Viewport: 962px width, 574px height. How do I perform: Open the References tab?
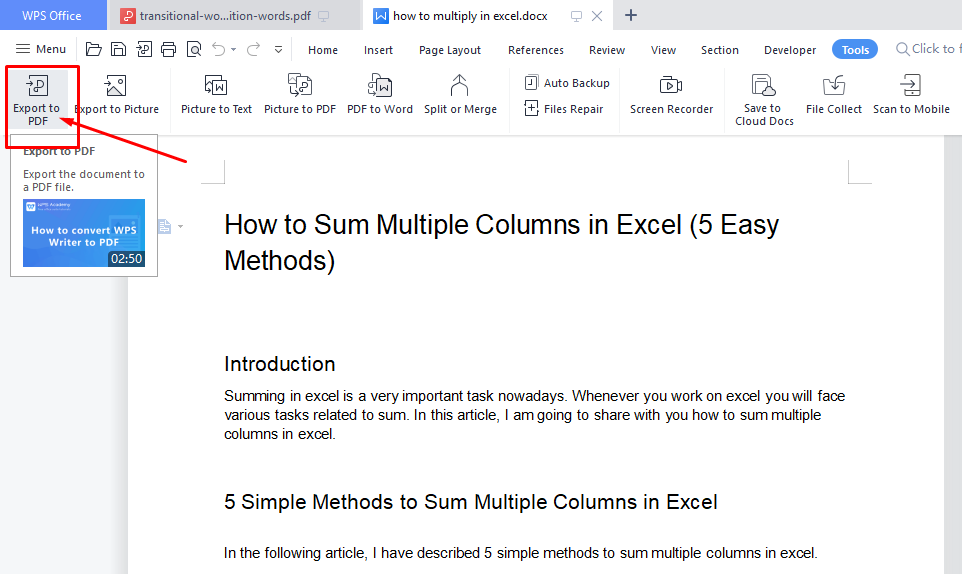(536, 50)
